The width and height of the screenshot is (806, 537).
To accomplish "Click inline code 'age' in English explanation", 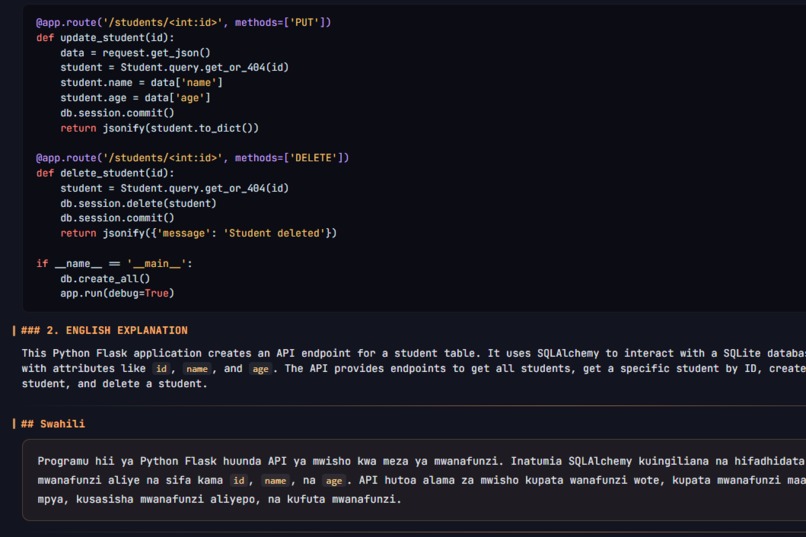I will click(x=260, y=369).
